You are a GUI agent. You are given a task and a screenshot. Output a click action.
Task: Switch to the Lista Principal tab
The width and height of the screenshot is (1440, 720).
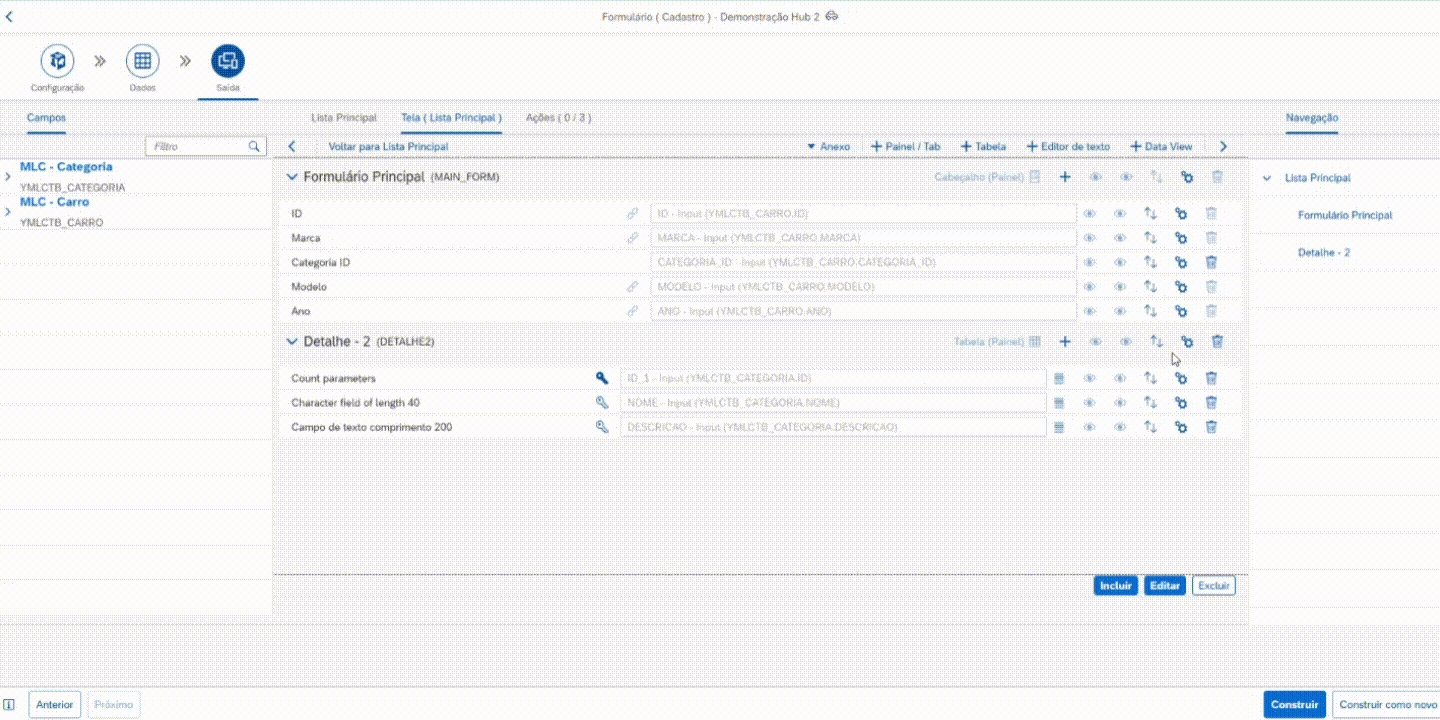tap(344, 118)
